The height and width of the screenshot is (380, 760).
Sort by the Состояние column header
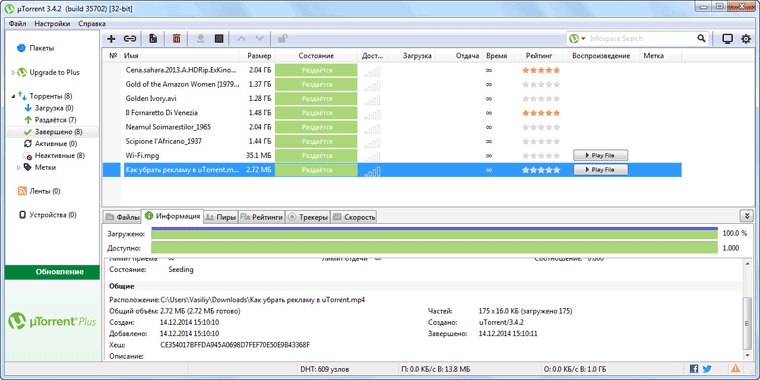tap(316, 56)
